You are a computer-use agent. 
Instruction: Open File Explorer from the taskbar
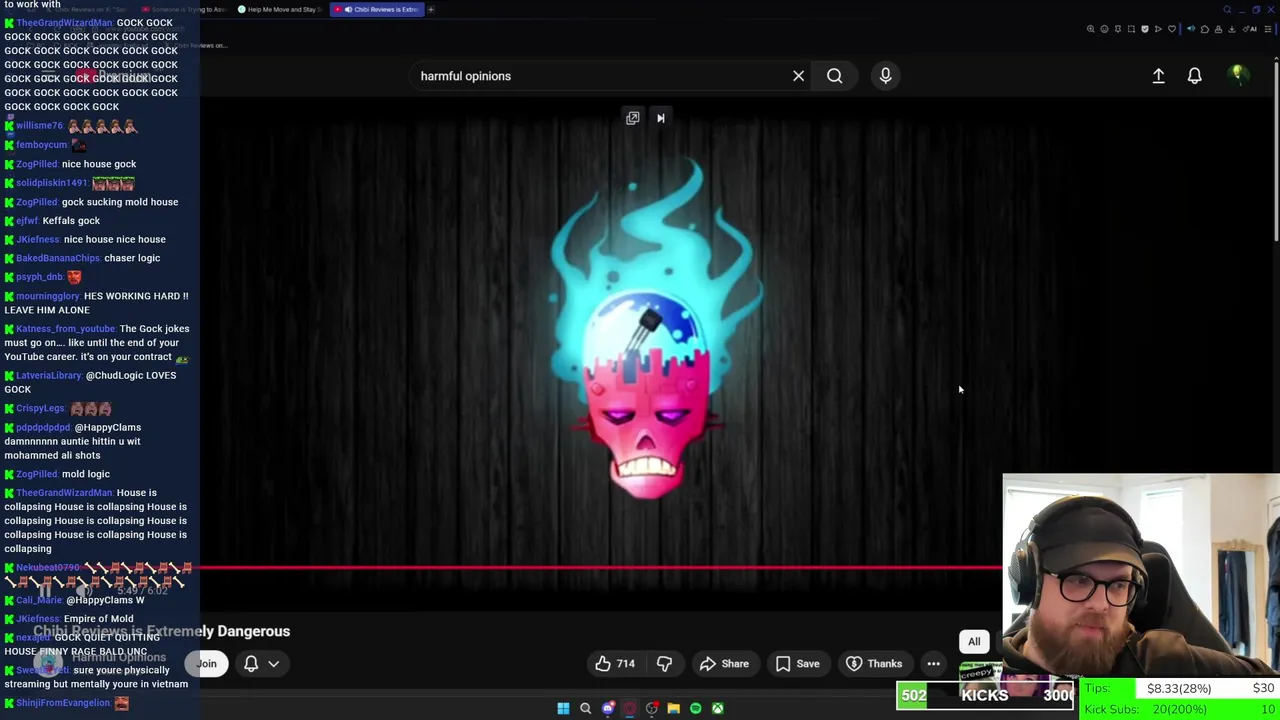(673, 708)
